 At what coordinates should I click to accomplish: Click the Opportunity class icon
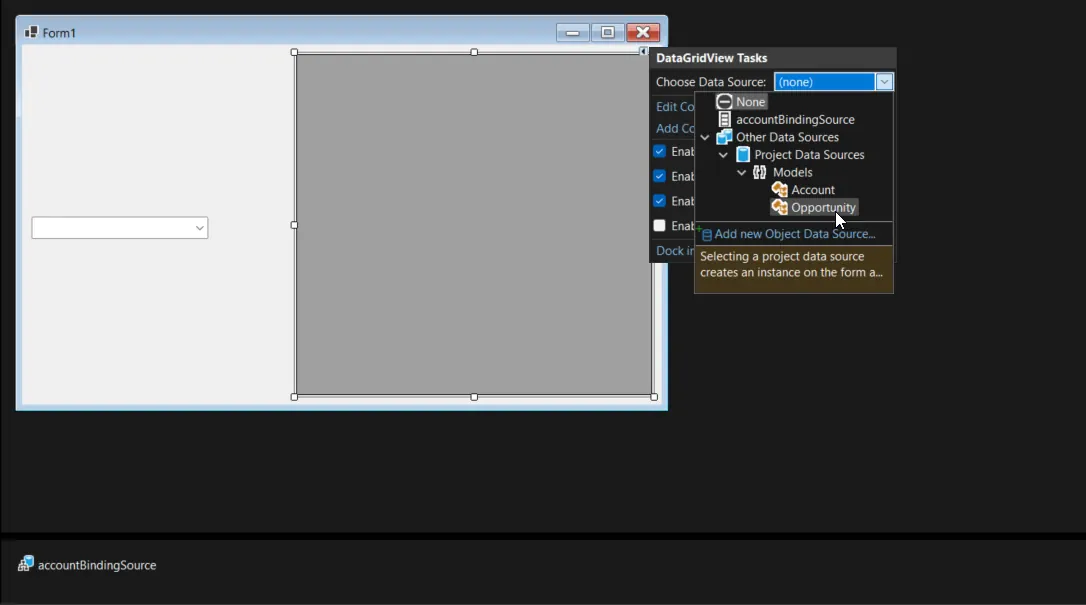point(780,208)
